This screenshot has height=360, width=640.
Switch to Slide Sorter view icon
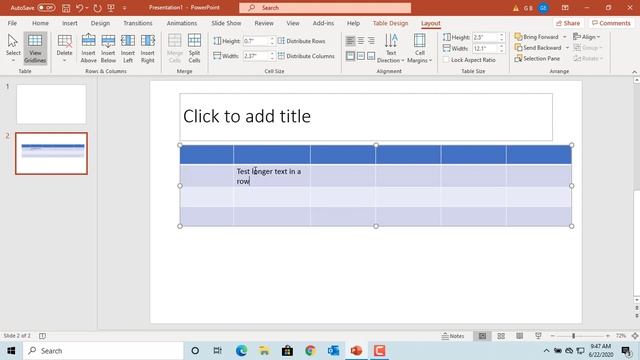(501, 336)
